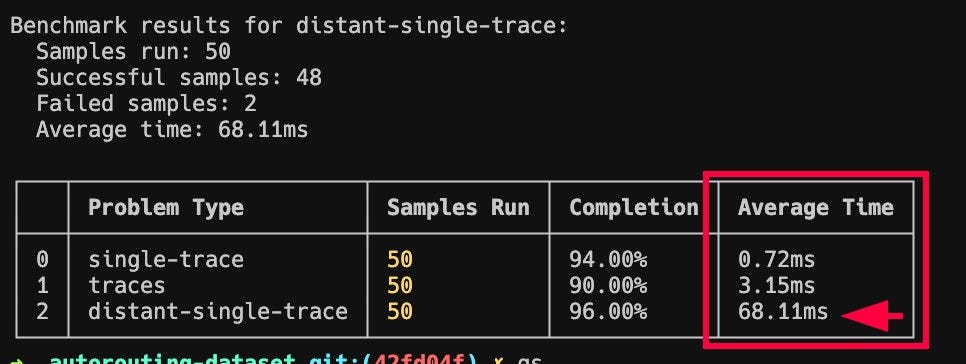This screenshot has height=364, width=966.
Task: Click the 'Problem Type' column header
Action: (166, 208)
